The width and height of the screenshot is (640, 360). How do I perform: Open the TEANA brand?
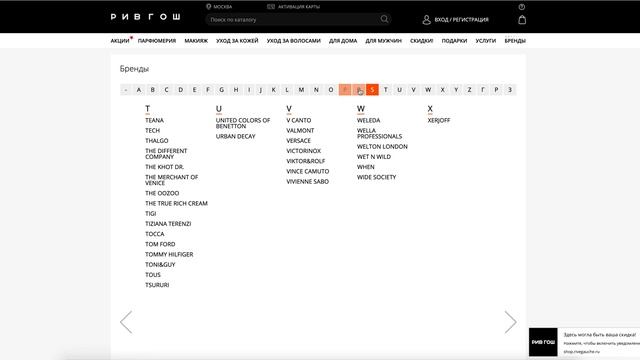(x=154, y=120)
